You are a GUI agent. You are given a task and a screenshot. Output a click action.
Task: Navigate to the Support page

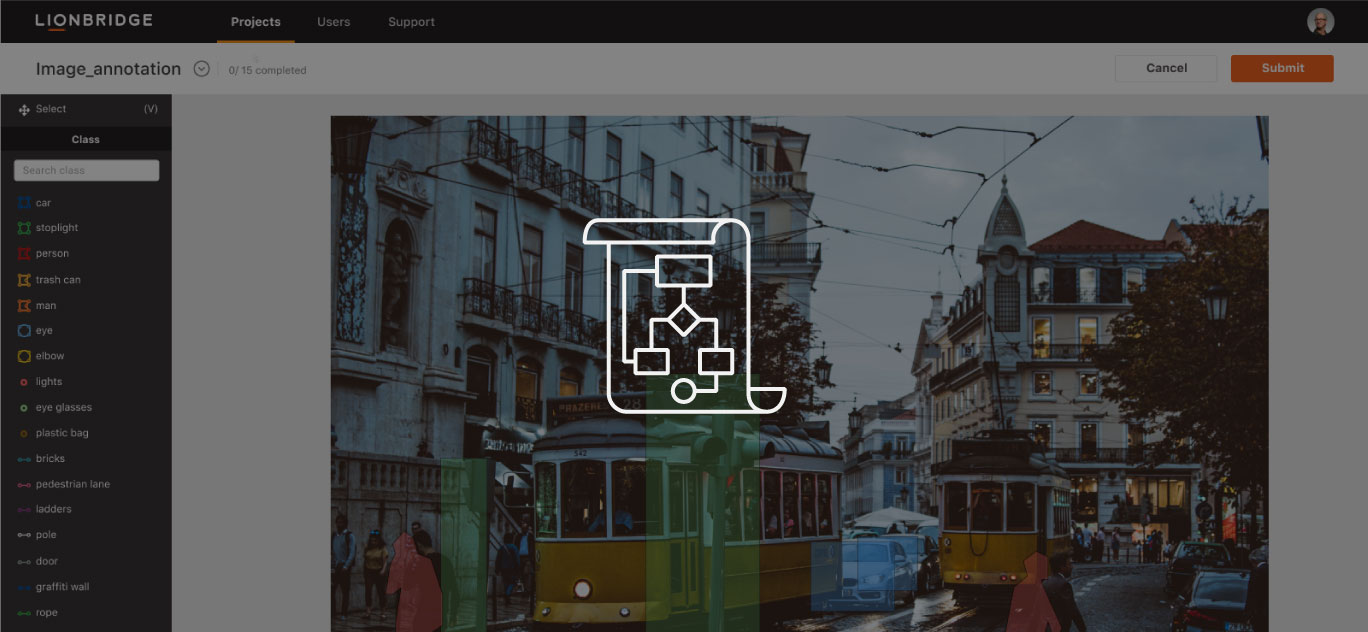point(411,21)
